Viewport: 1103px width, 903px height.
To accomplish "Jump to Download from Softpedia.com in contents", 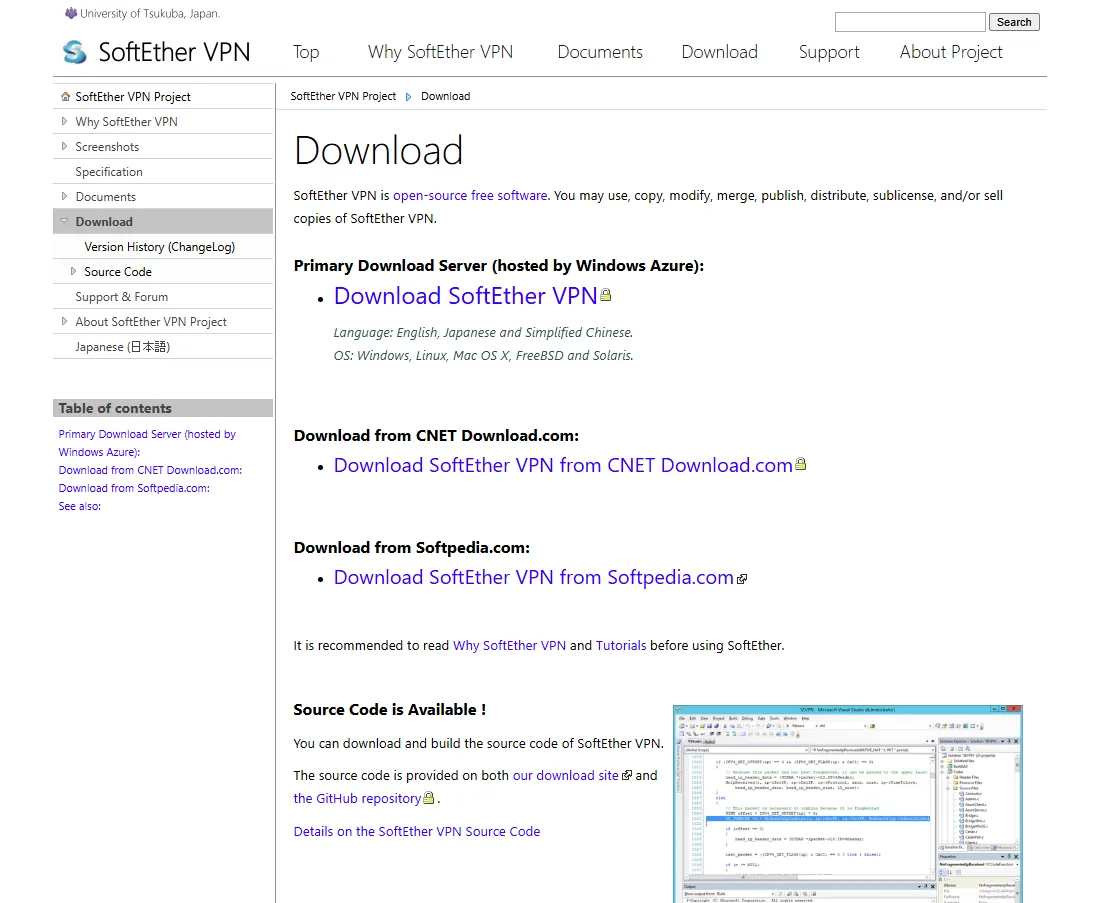I will (x=134, y=488).
